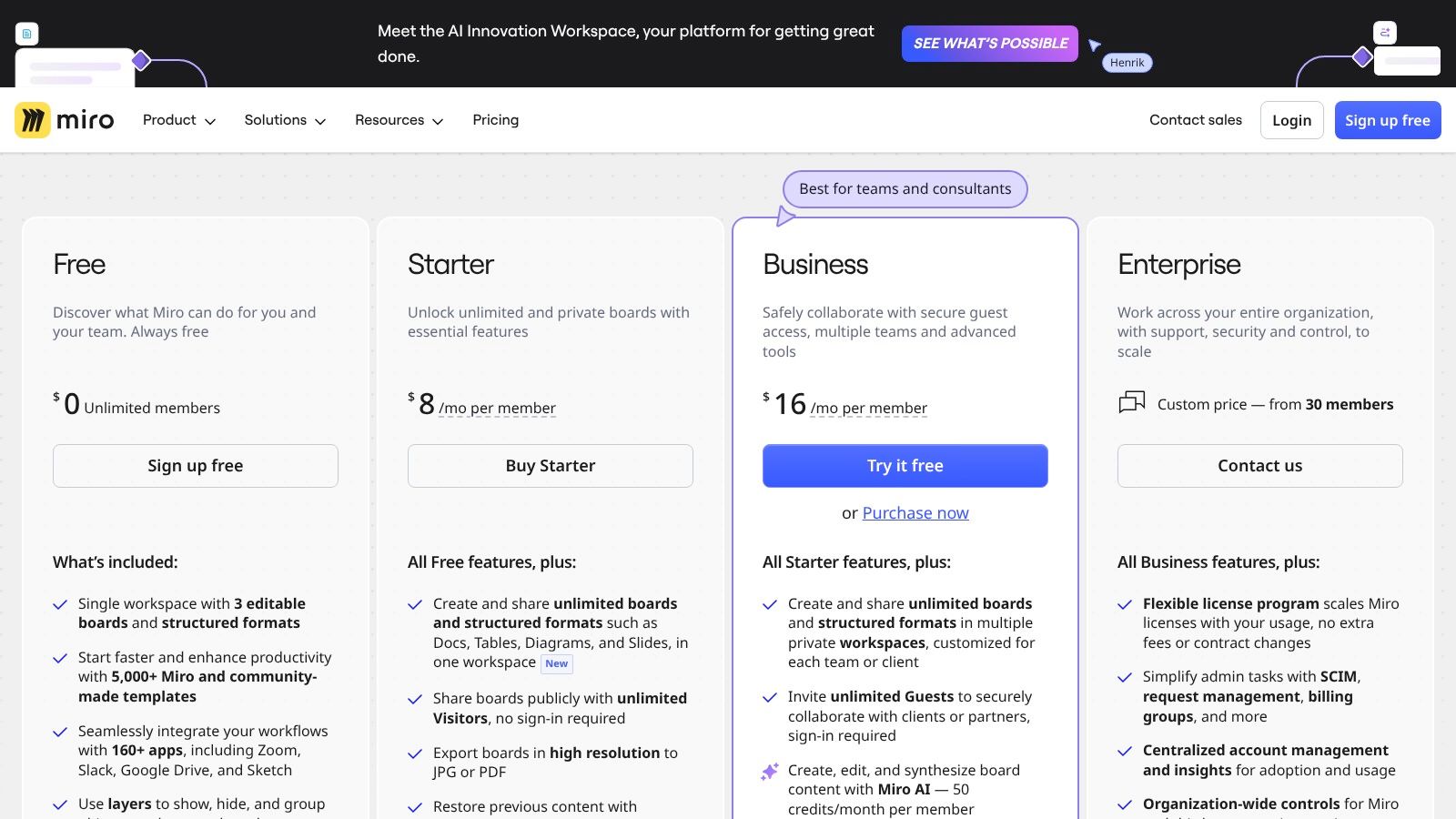Screen dimensions: 1456x819
Task: Open the Solutions dropdown
Action: (284, 120)
